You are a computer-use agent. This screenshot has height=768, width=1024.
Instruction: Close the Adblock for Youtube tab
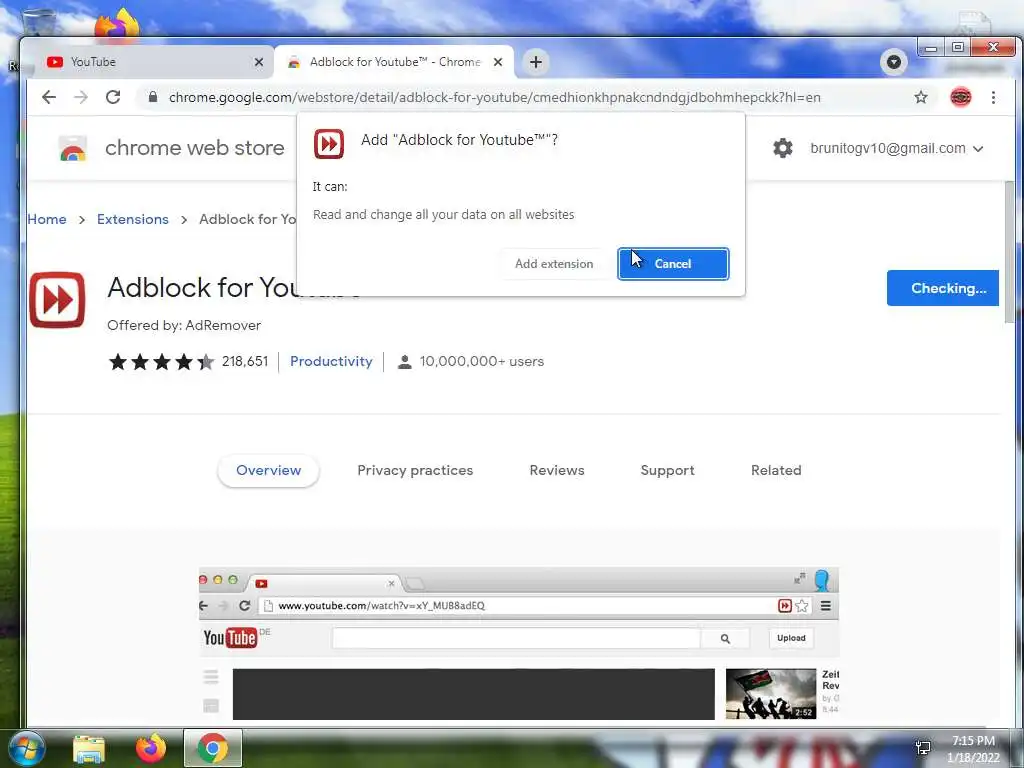[498, 62]
